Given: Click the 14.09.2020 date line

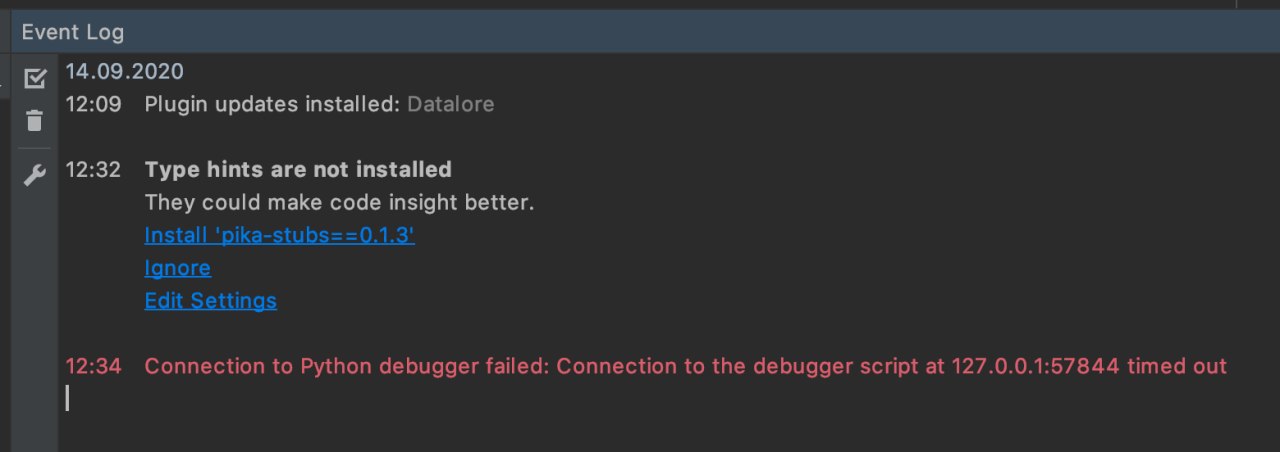Looking at the screenshot, I should click(124, 71).
